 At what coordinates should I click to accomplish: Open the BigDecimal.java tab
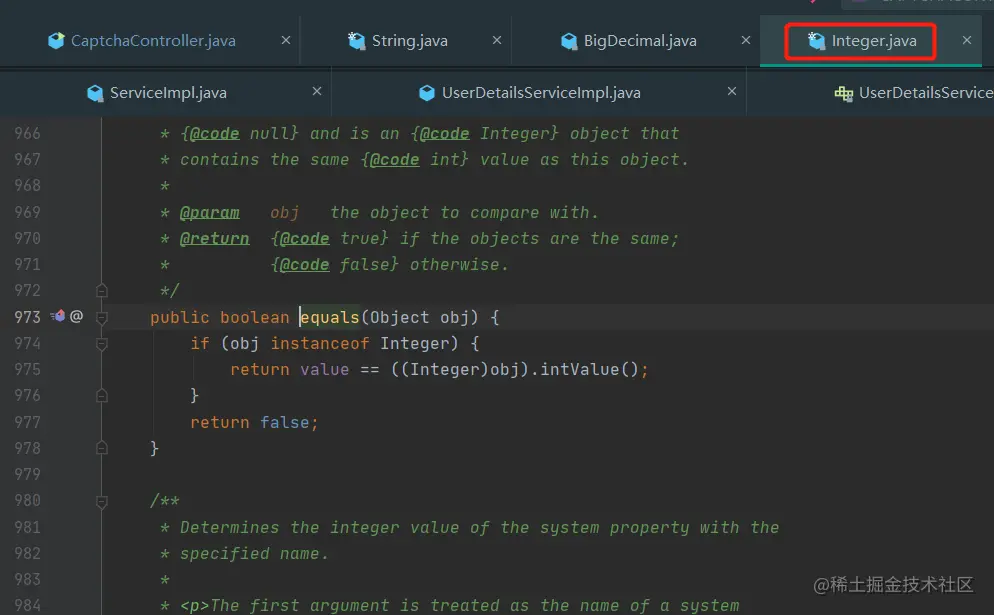pyautogui.click(x=640, y=41)
